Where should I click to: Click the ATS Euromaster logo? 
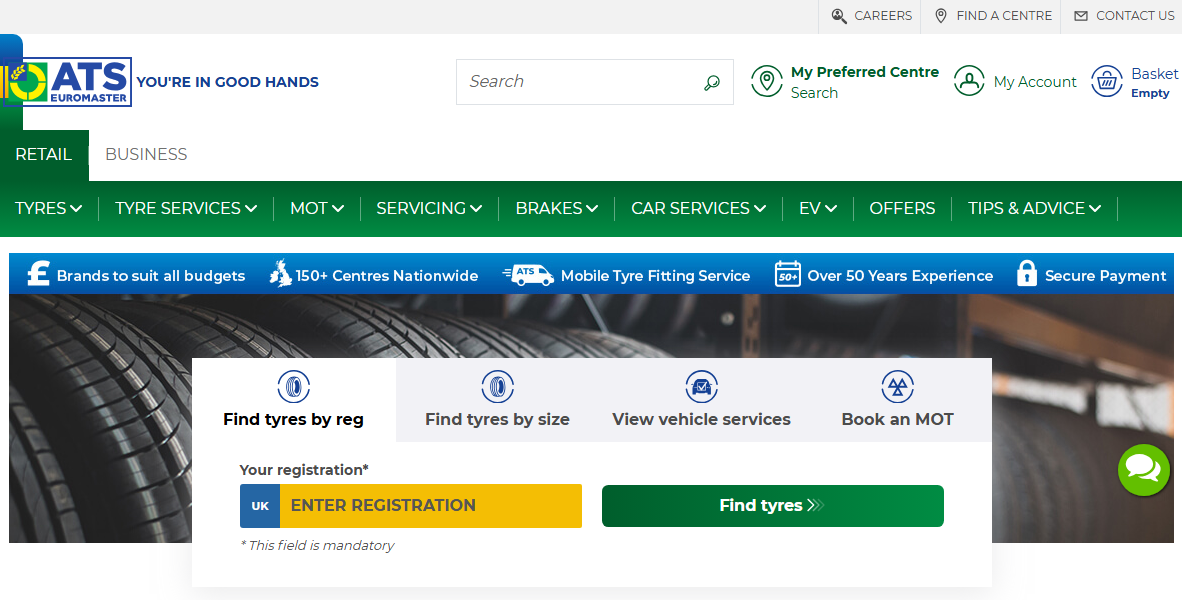(x=68, y=82)
